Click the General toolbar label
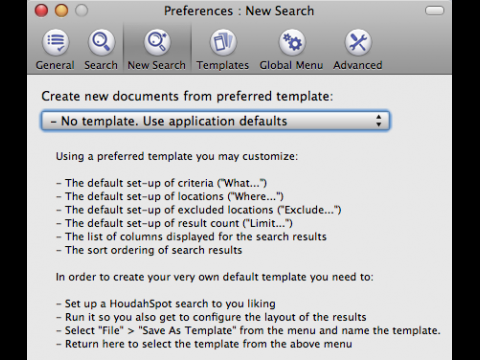Viewport: 480px width, 360px height. pos(55,65)
